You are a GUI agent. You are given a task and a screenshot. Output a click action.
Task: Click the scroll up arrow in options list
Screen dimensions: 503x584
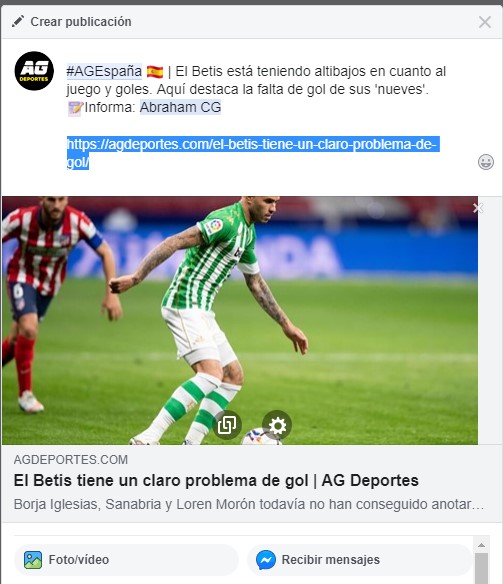click(x=481, y=545)
